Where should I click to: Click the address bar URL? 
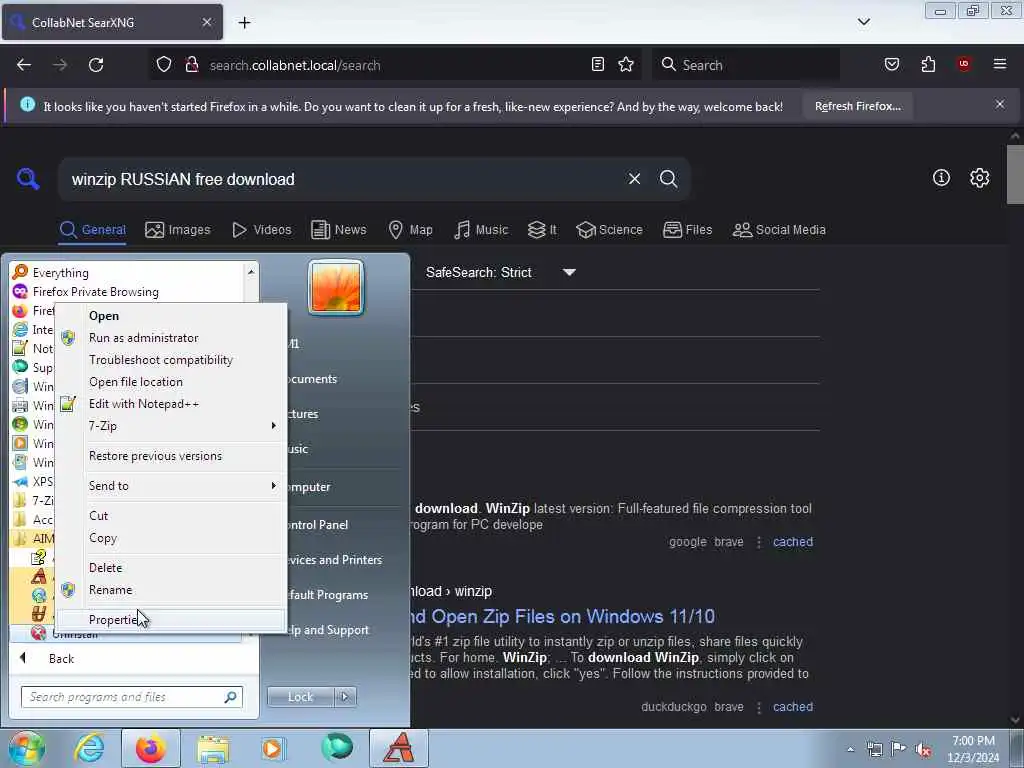click(295, 65)
